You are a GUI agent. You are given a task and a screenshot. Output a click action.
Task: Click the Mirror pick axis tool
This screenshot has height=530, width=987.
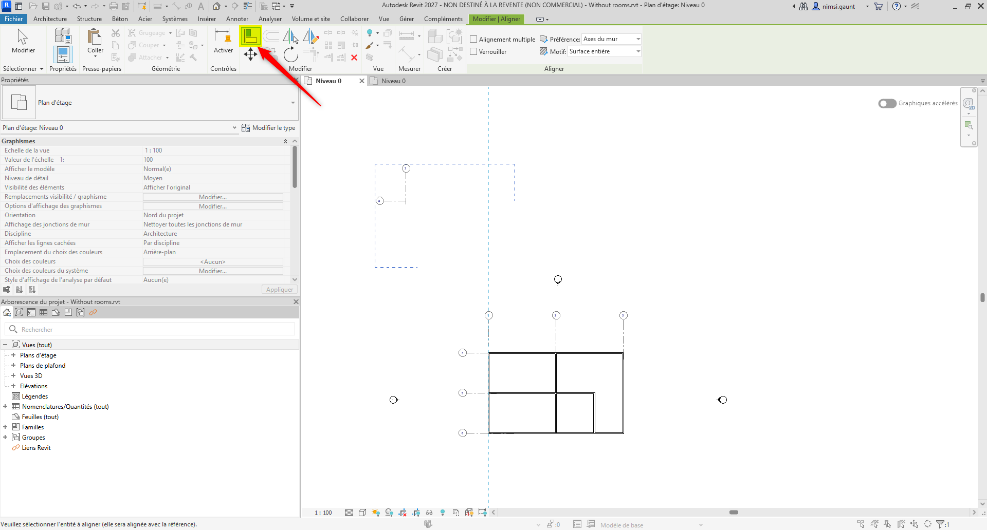click(291, 37)
